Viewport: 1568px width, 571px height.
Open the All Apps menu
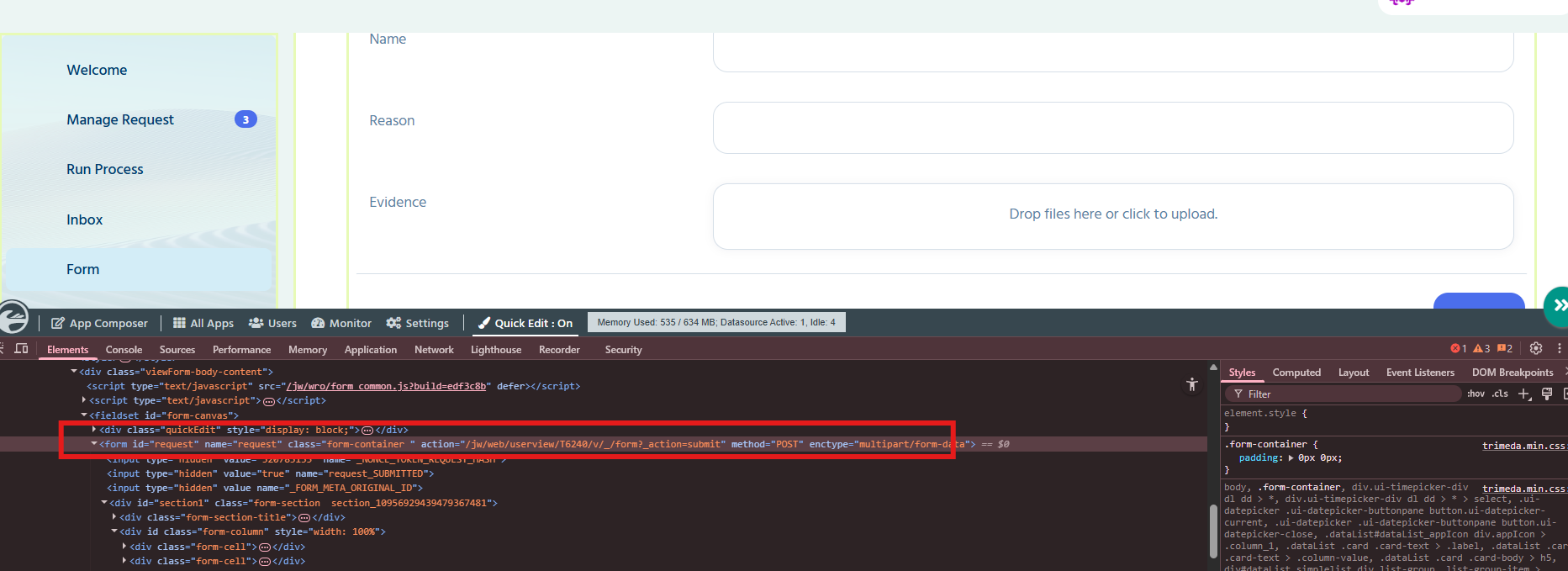click(203, 323)
